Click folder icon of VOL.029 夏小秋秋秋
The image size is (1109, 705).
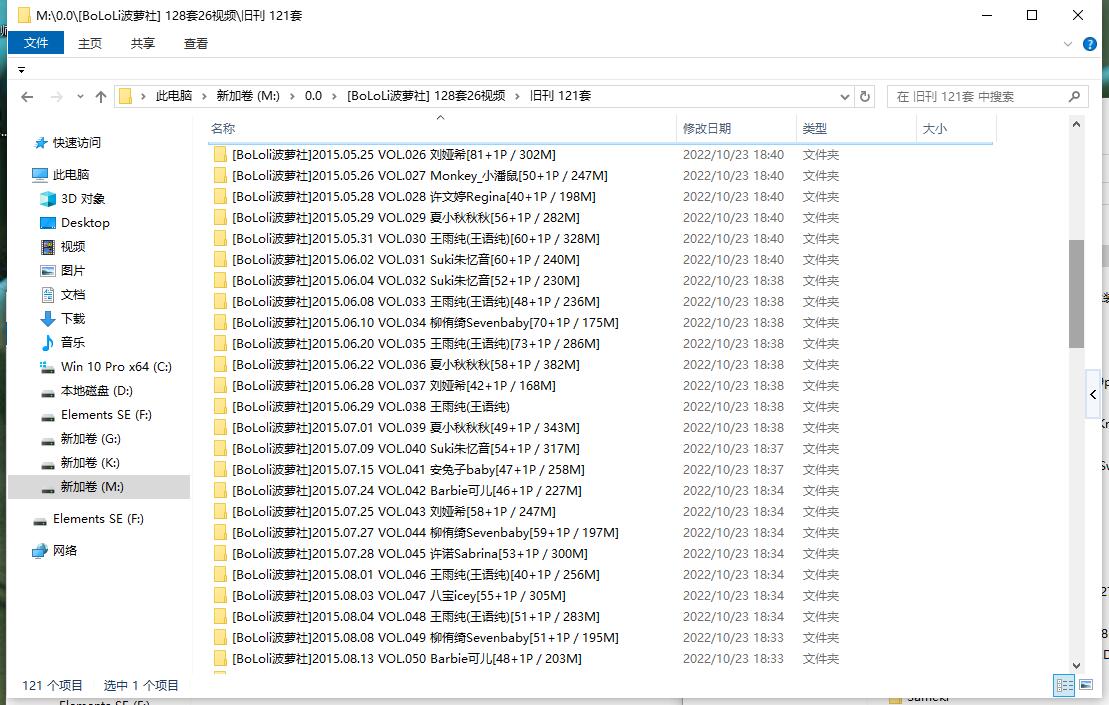pyautogui.click(x=220, y=218)
